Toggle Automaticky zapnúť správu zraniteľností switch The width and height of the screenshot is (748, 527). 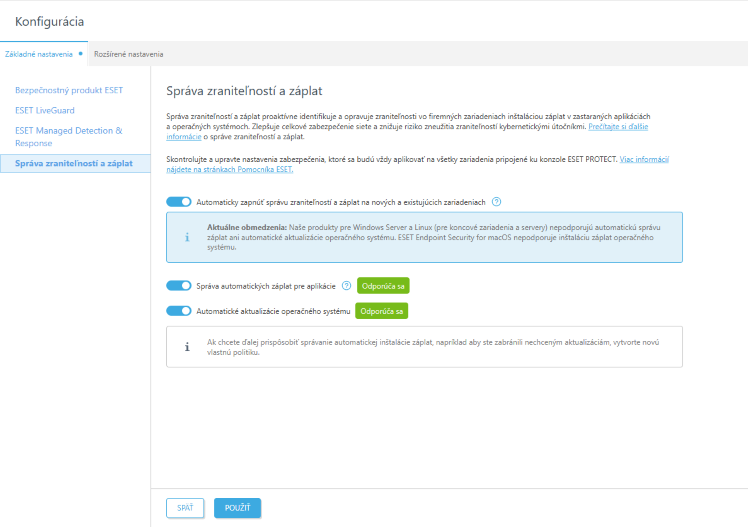[178, 202]
